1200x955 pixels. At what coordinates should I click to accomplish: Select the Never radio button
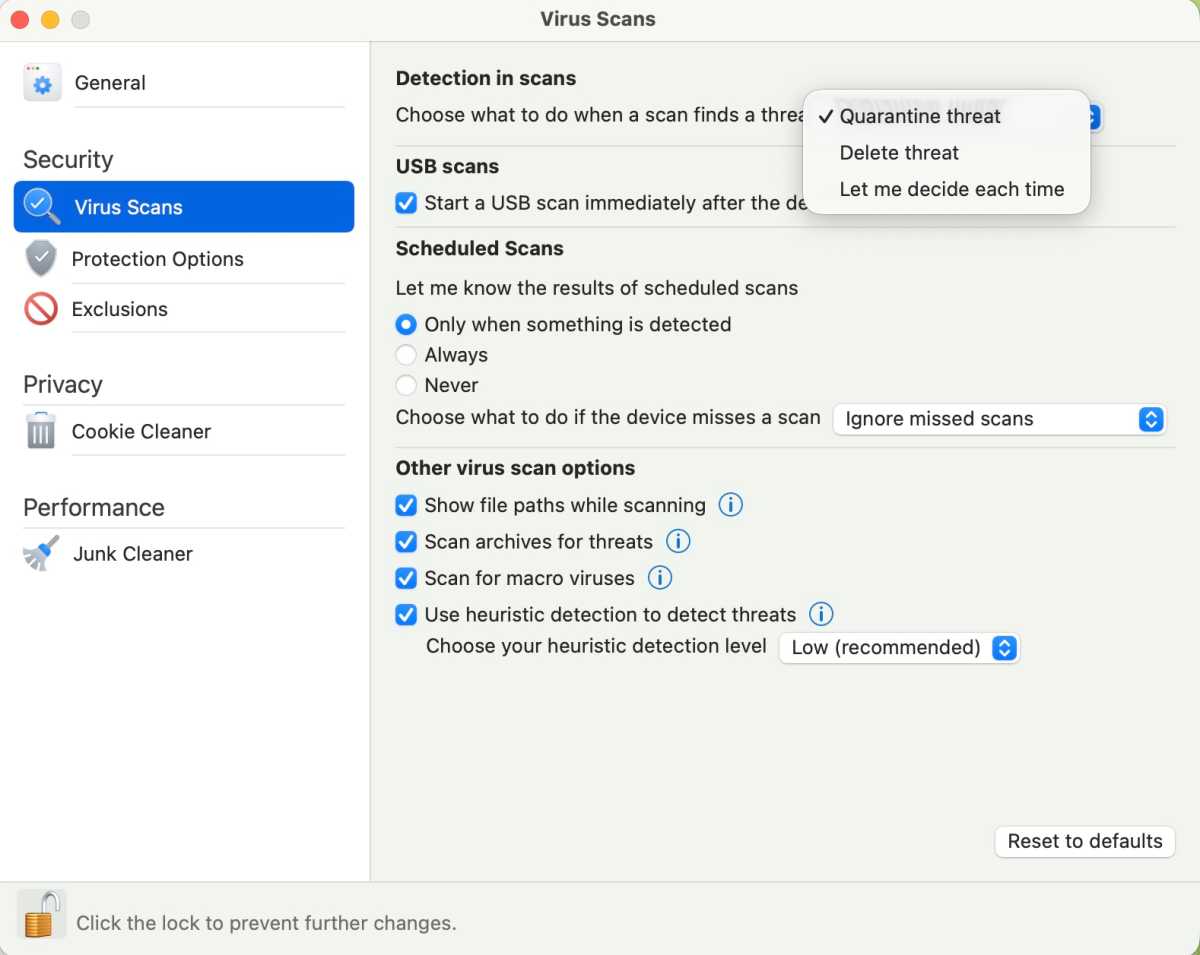pyautogui.click(x=406, y=385)
